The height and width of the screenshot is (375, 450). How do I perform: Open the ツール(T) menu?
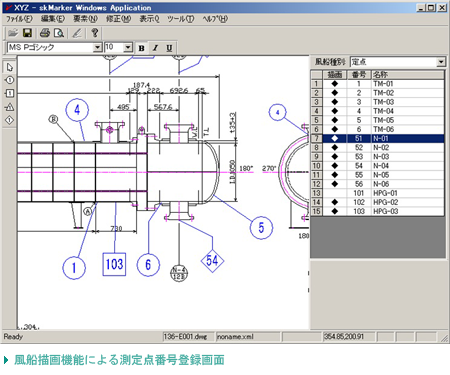[x=180, y=19]
